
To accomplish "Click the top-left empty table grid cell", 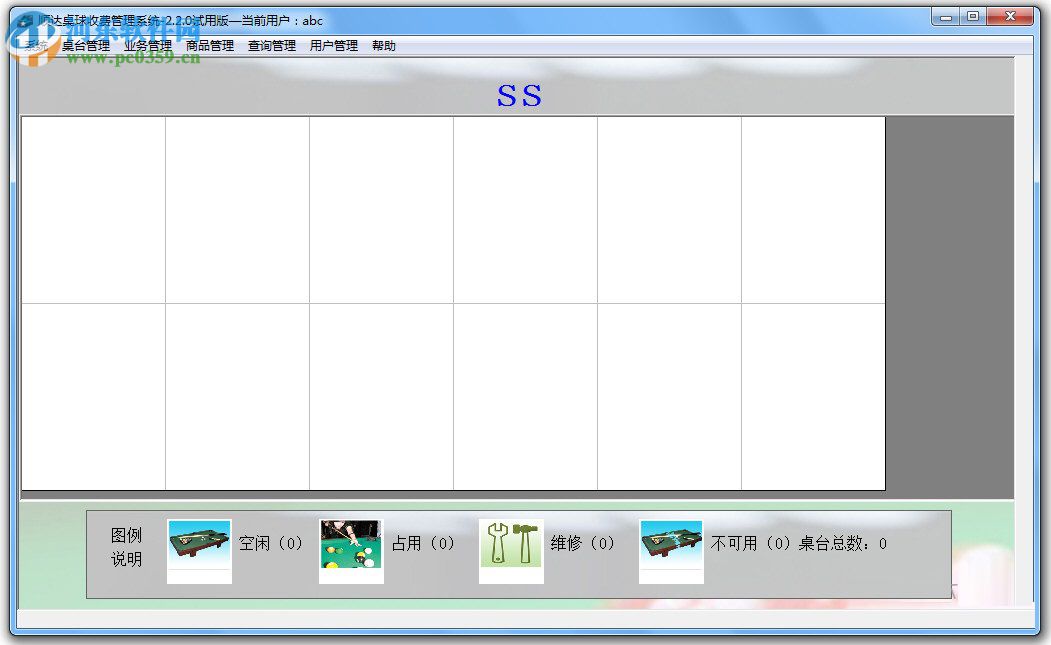I will (x=93, y=210).
